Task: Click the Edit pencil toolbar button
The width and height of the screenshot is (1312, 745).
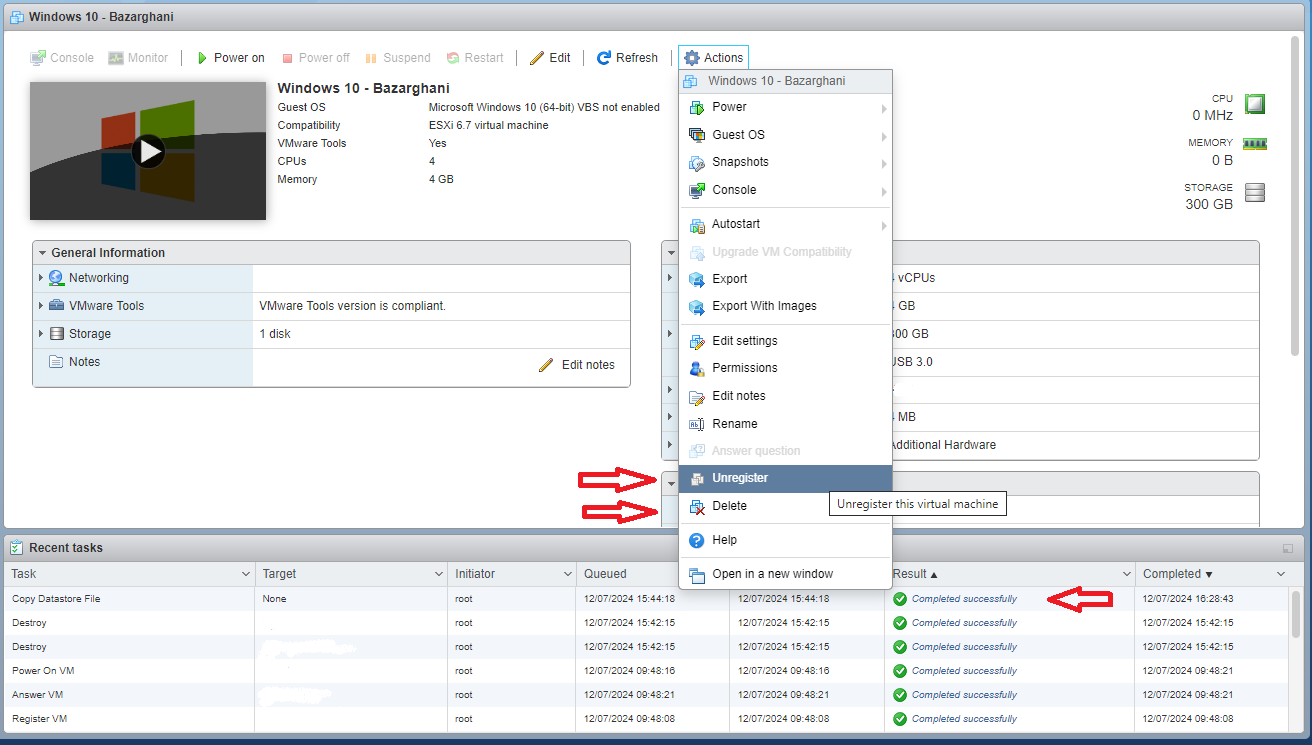Action: pos(550,58)
